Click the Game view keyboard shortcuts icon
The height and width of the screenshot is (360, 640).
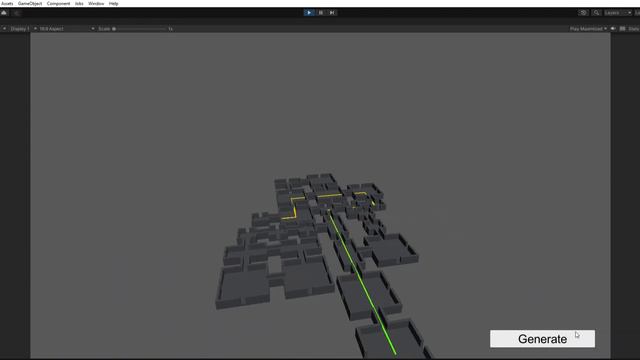[622, 29]
